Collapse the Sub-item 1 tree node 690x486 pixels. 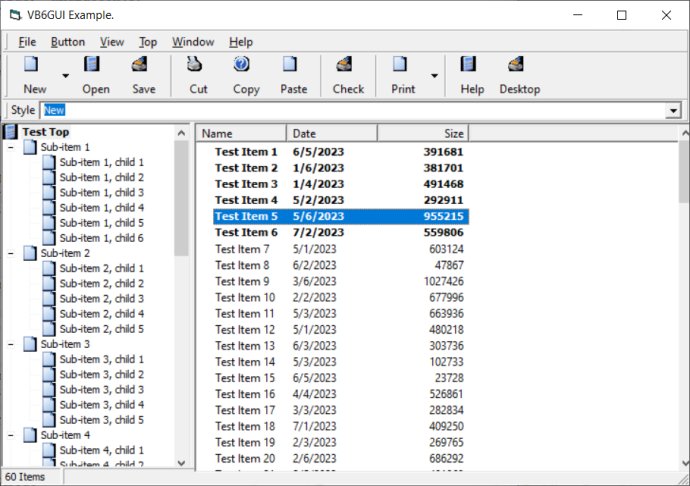[x=11, y=147]
